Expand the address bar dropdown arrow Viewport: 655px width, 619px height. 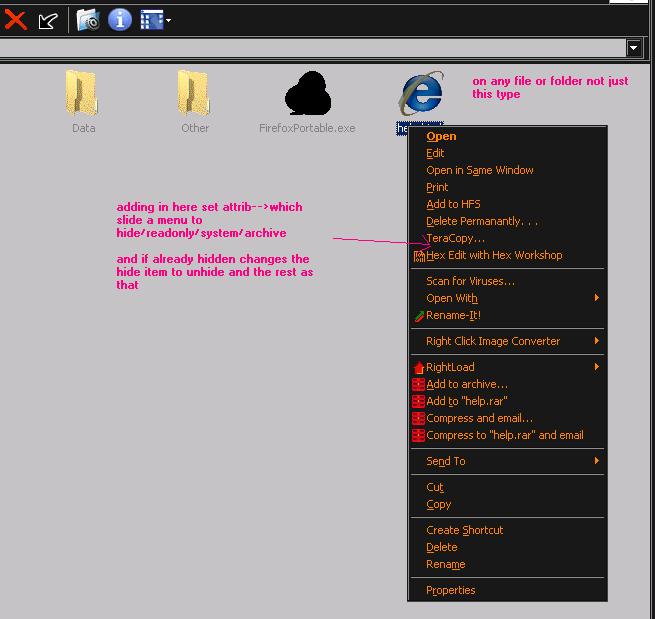tap(633, 48)
